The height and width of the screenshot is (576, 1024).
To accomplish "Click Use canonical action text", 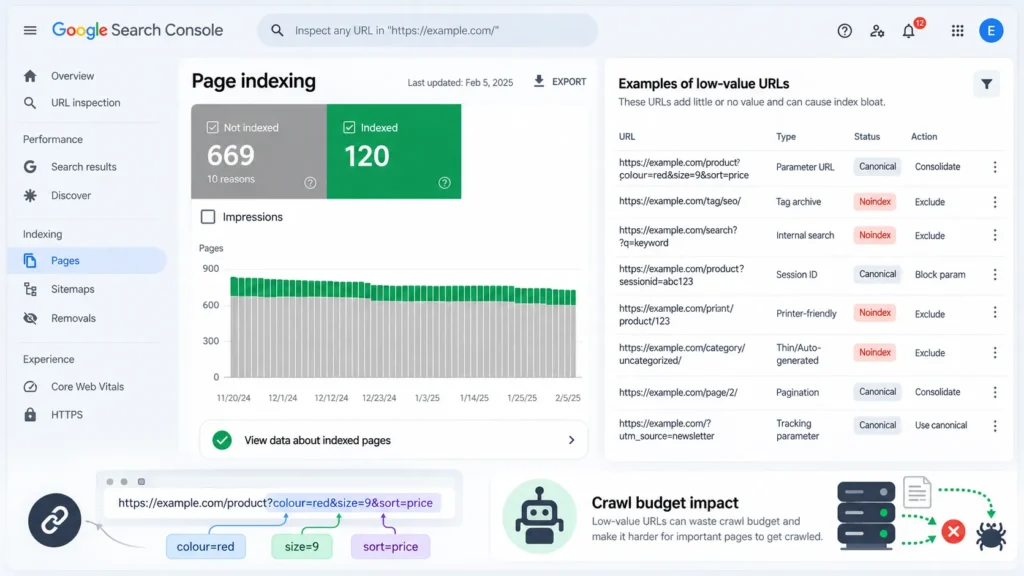I will (x=940, y=425).
